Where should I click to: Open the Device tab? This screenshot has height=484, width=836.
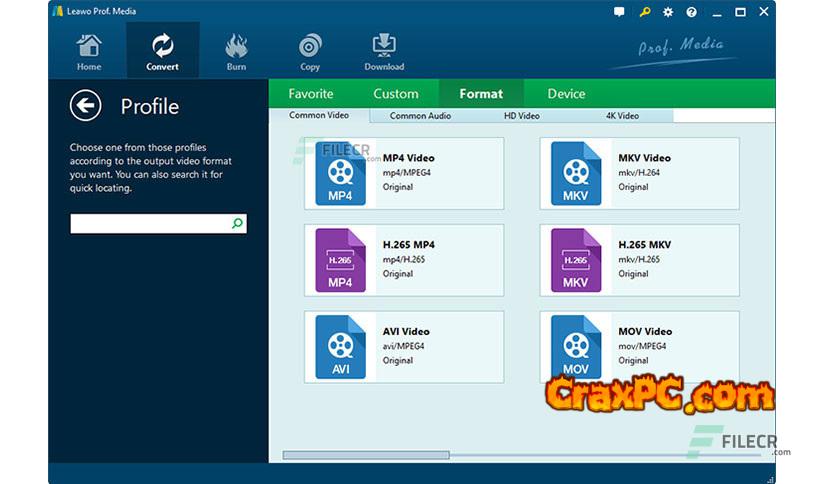(x=566, y=94)
